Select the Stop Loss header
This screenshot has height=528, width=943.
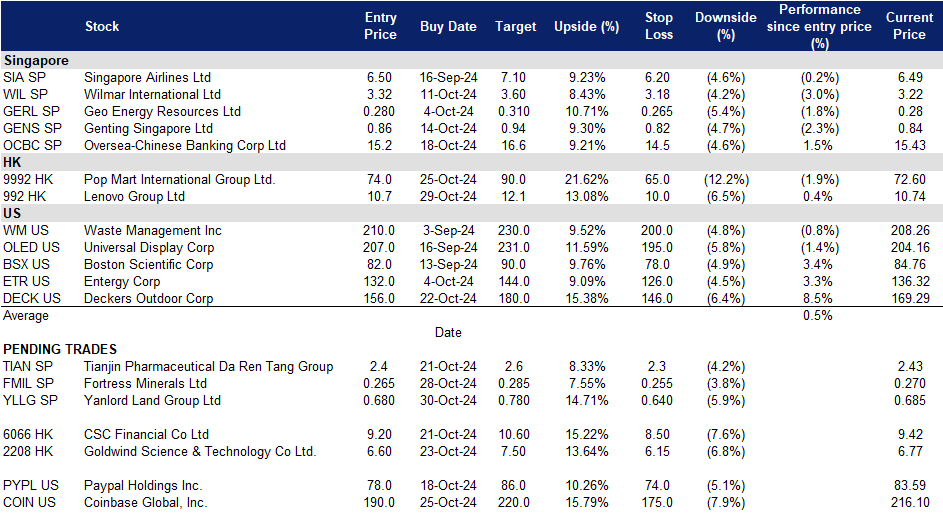click(x=659, y=26)
